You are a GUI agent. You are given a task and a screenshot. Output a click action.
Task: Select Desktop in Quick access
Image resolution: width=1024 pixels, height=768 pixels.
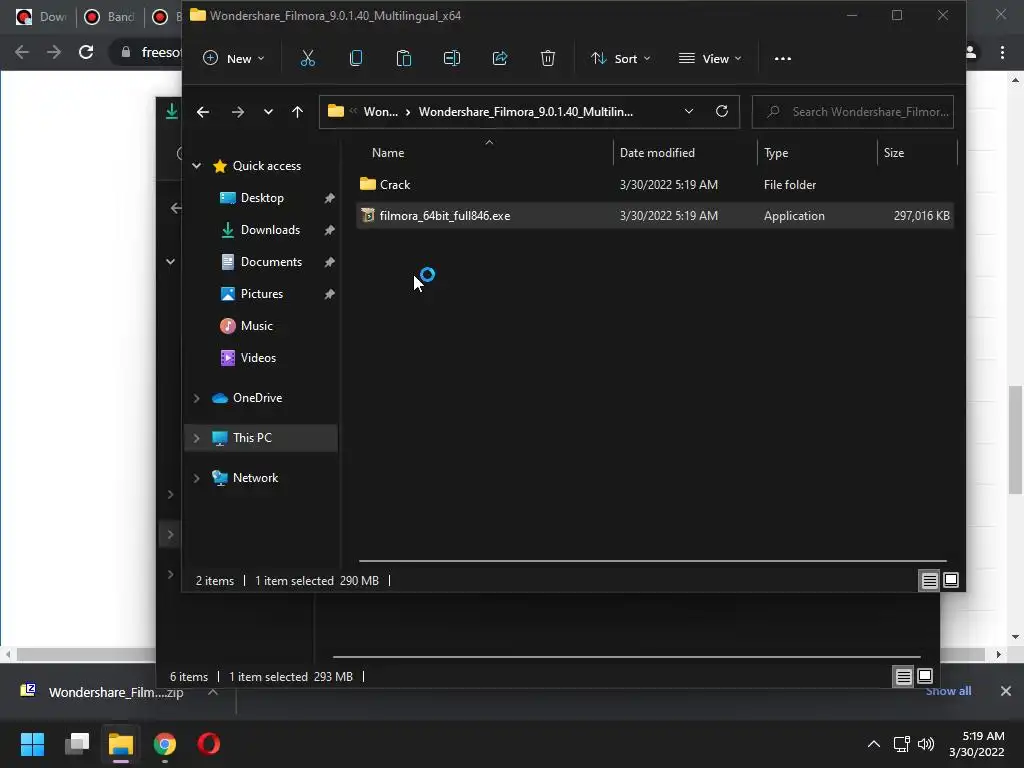[x=262, y=198]
